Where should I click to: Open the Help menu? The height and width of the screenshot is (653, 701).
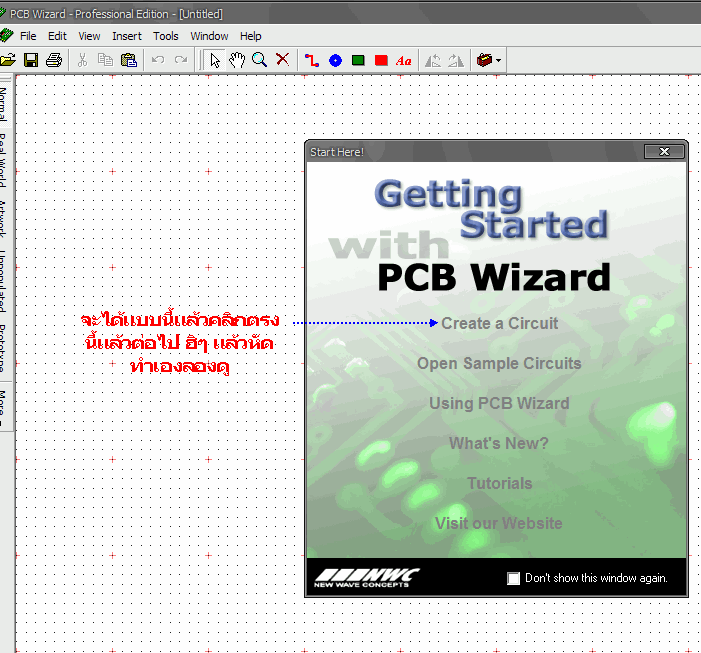click(x=251, y=36)
